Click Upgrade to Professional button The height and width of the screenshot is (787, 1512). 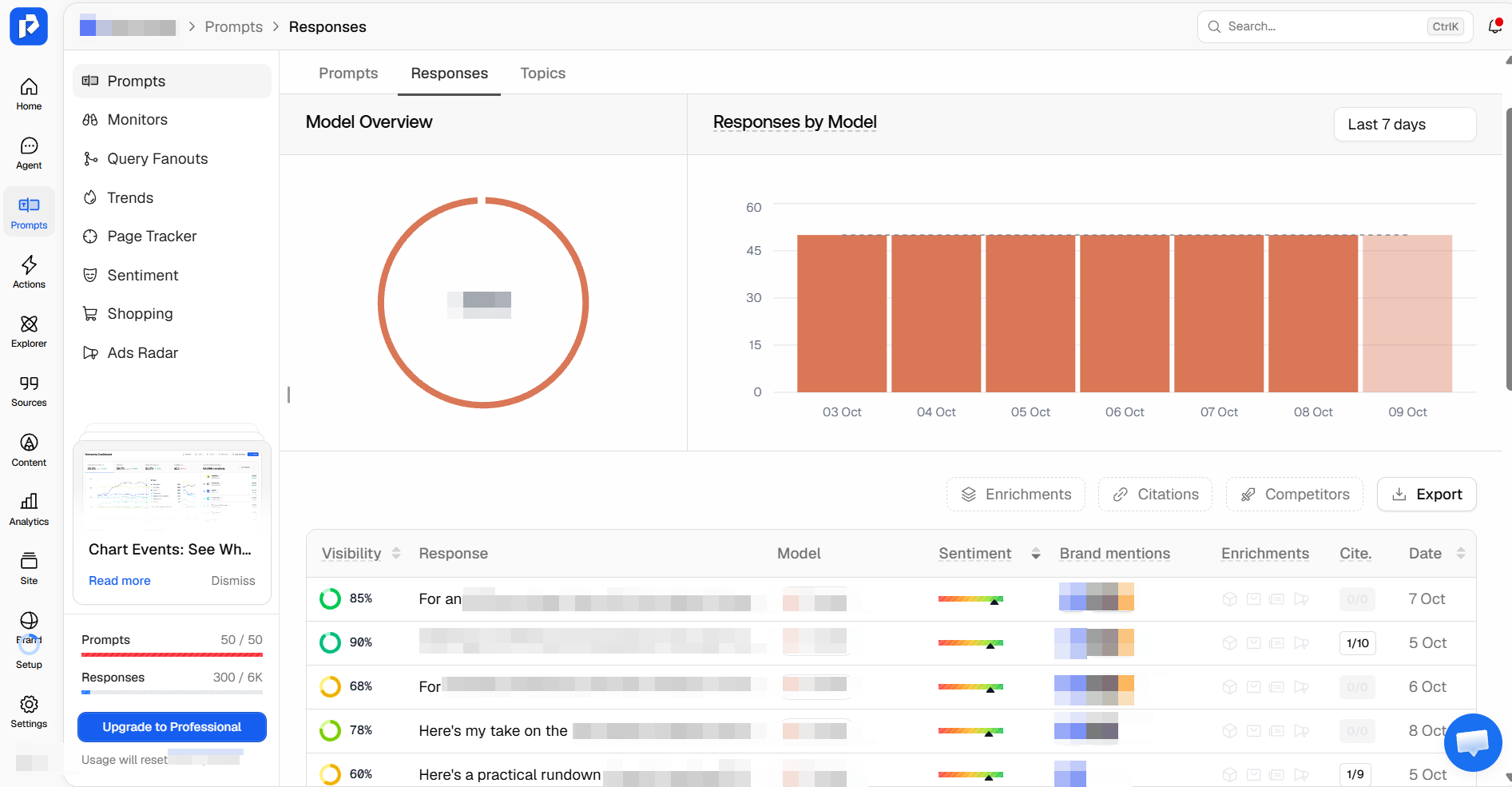click(172, 727)
